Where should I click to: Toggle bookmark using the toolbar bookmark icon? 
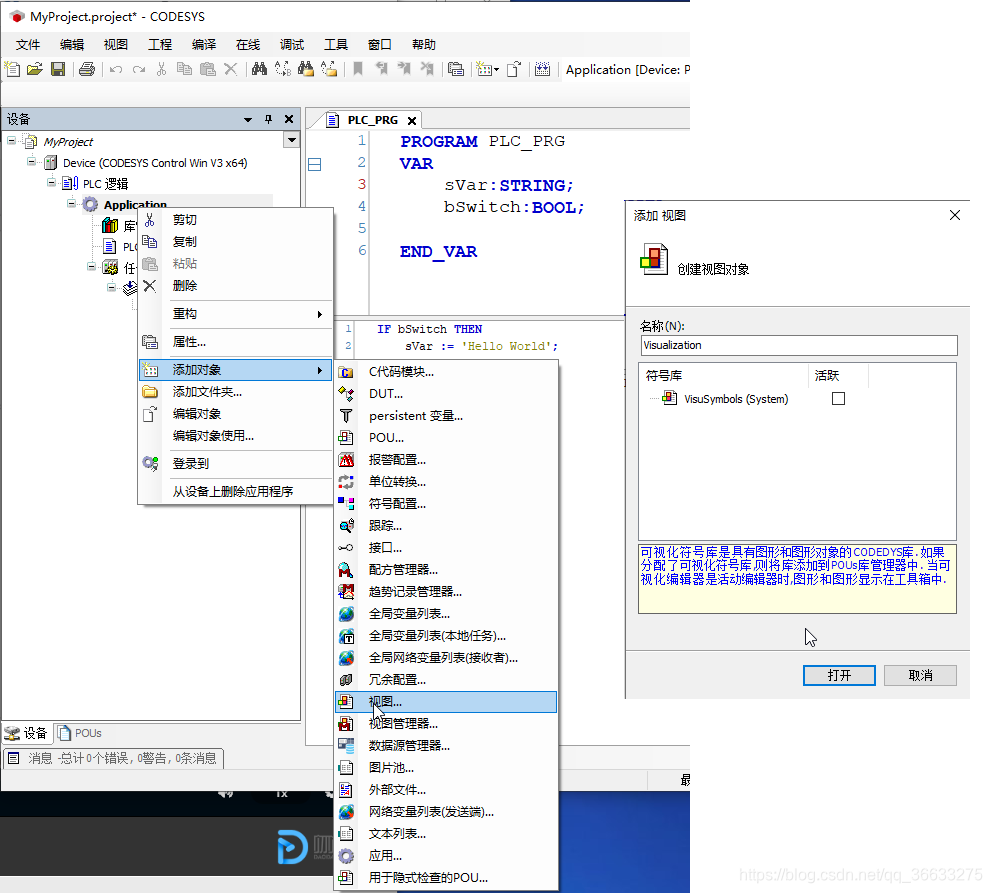coord(358,69)
